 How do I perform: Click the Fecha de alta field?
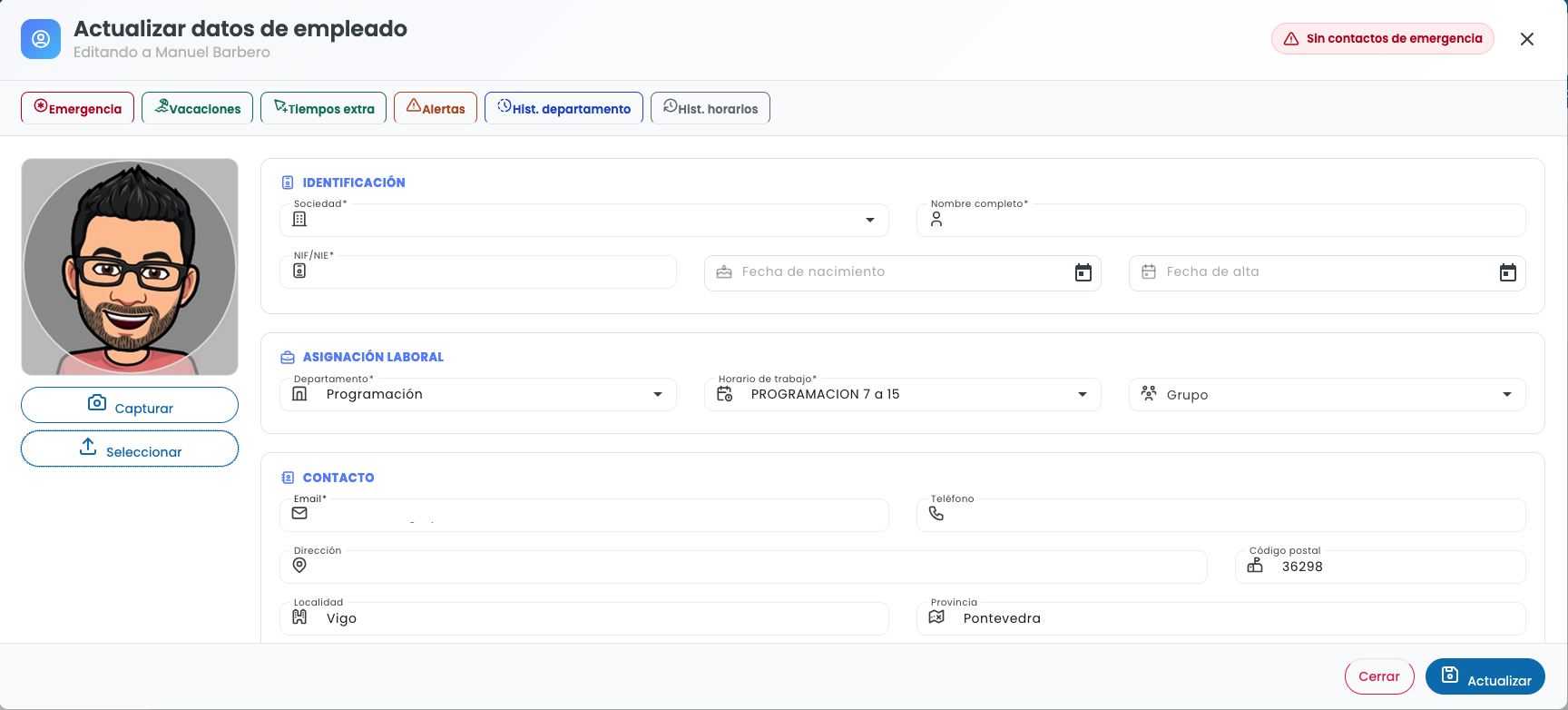[x=1328, y=272]
